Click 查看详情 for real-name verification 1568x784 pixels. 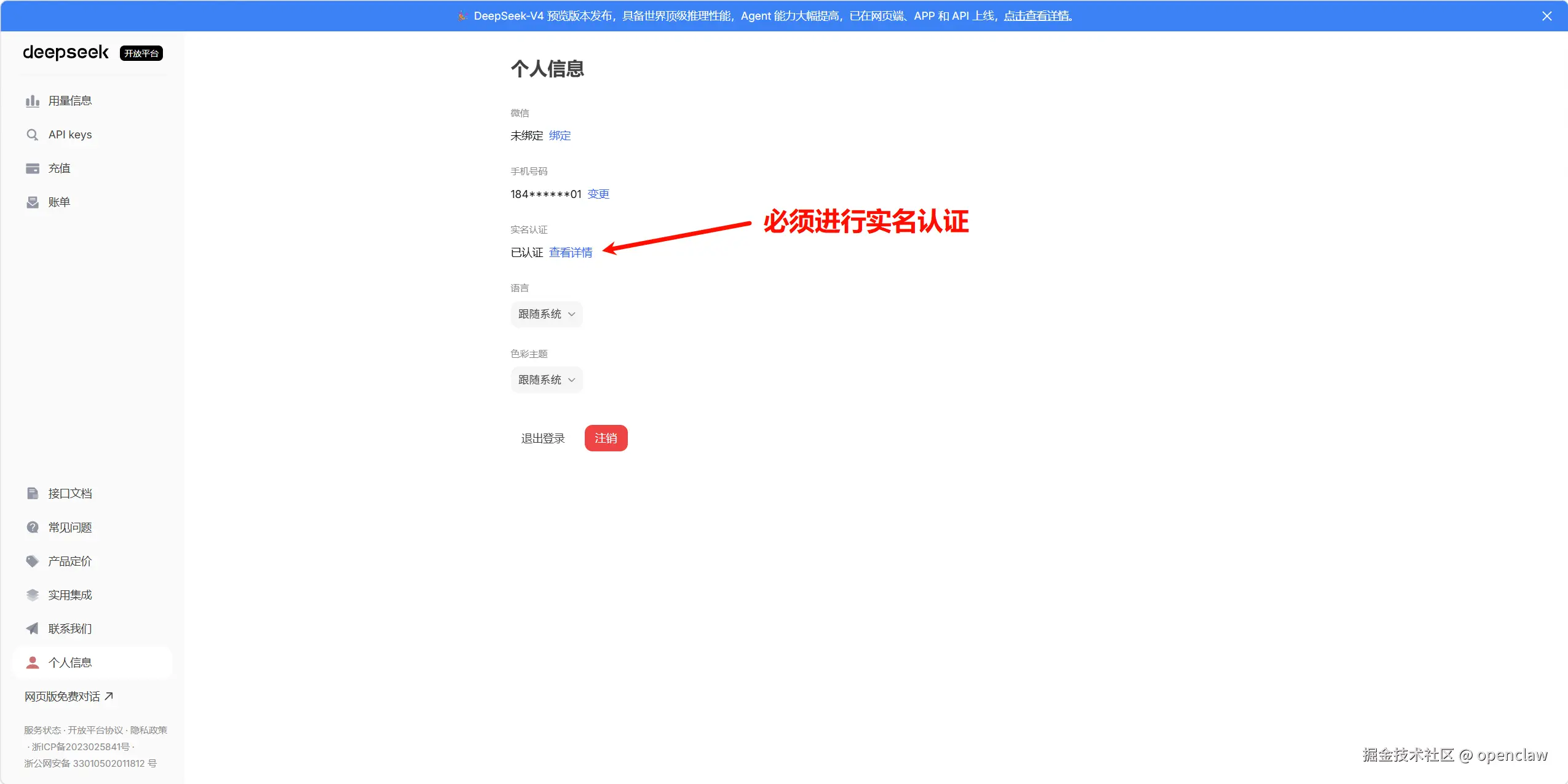571,252
